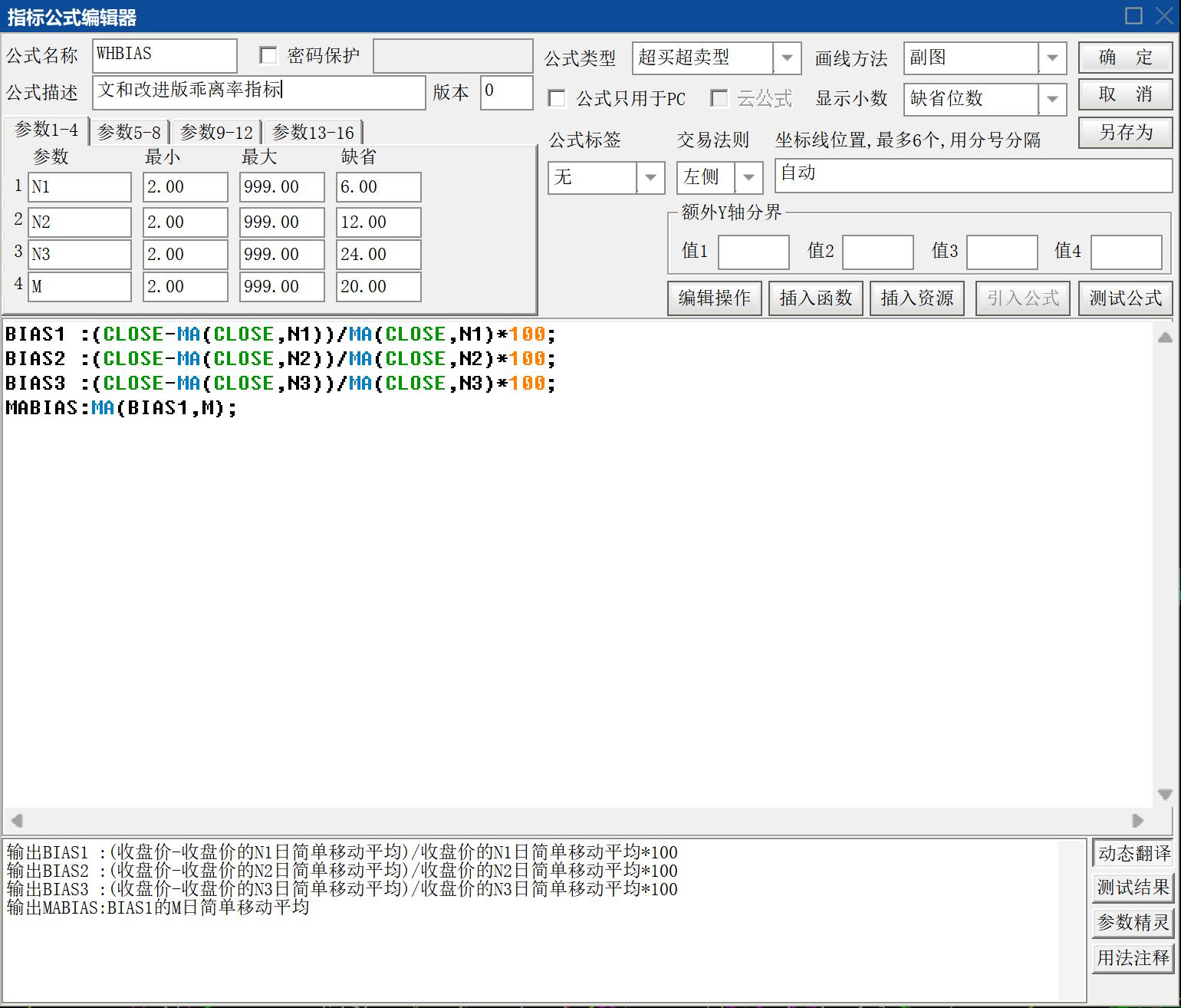Open the 公式标签 dropdown
This screenshot has height=1008, width=1181.
coord(650,177)
